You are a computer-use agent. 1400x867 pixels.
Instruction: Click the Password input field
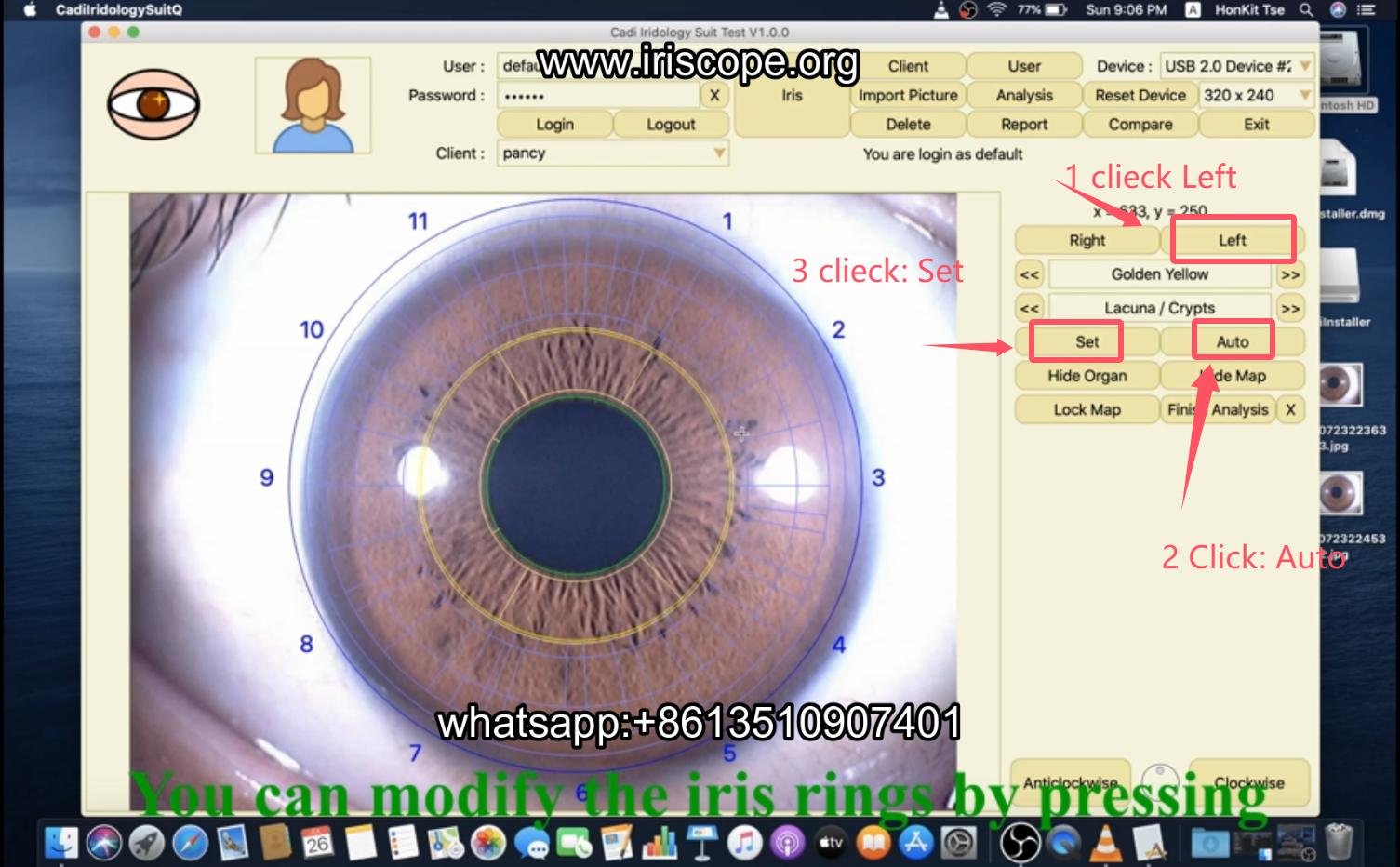click(598, 95)
